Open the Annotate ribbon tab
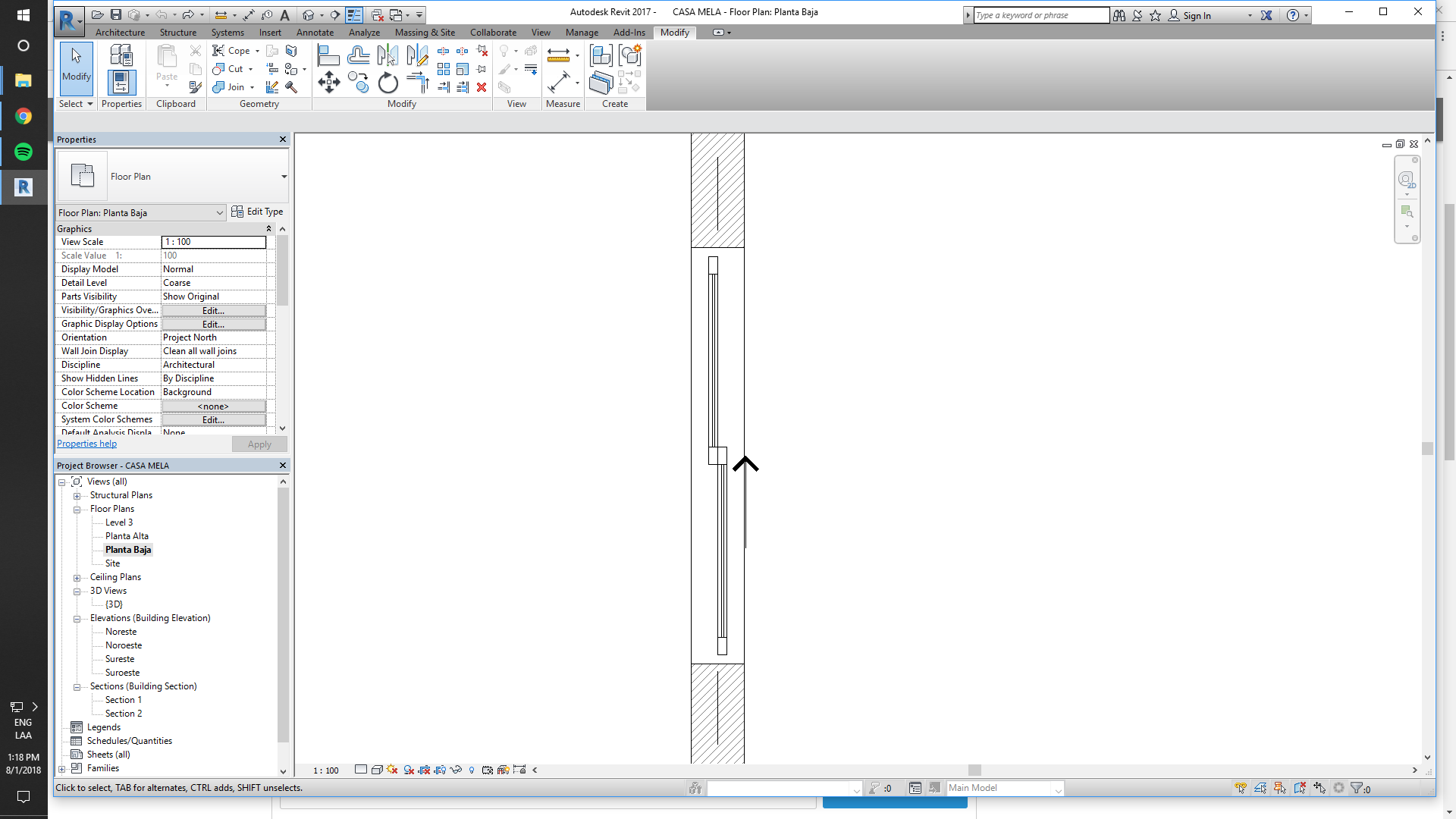This screenshot has height=819, width=1456. point(315,33)
